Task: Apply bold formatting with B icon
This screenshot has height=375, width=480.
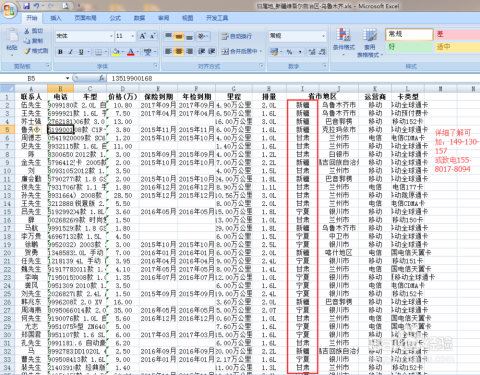Action: [x=60, y=52]
